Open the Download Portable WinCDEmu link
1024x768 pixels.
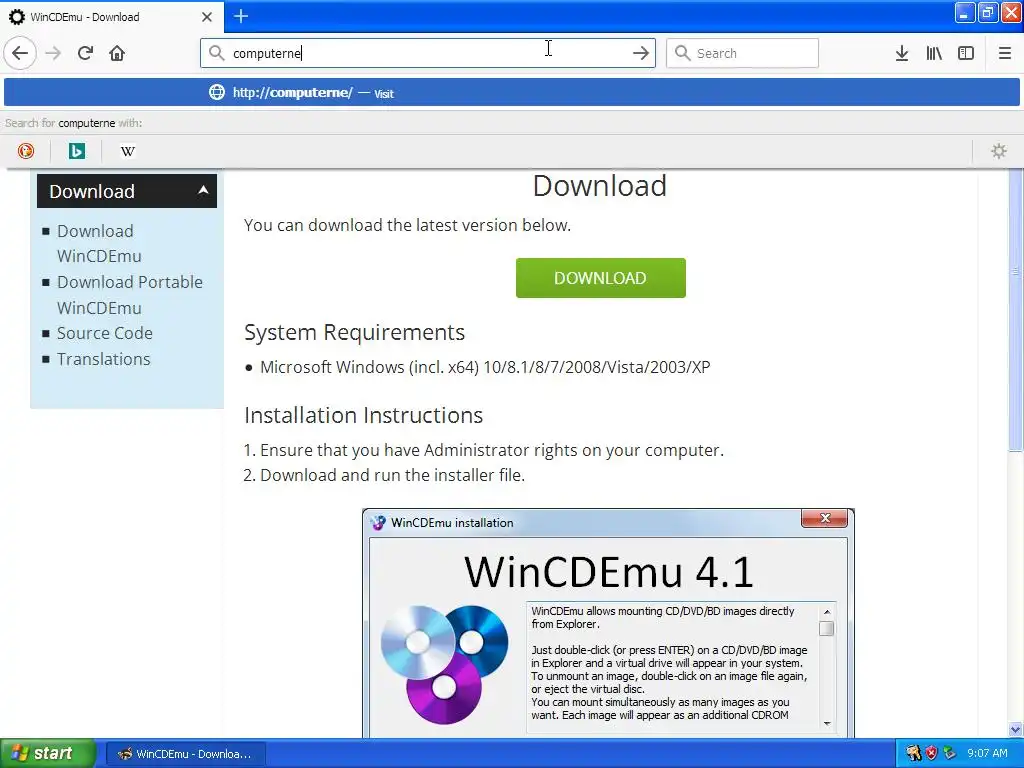click(x=129, y=295)
